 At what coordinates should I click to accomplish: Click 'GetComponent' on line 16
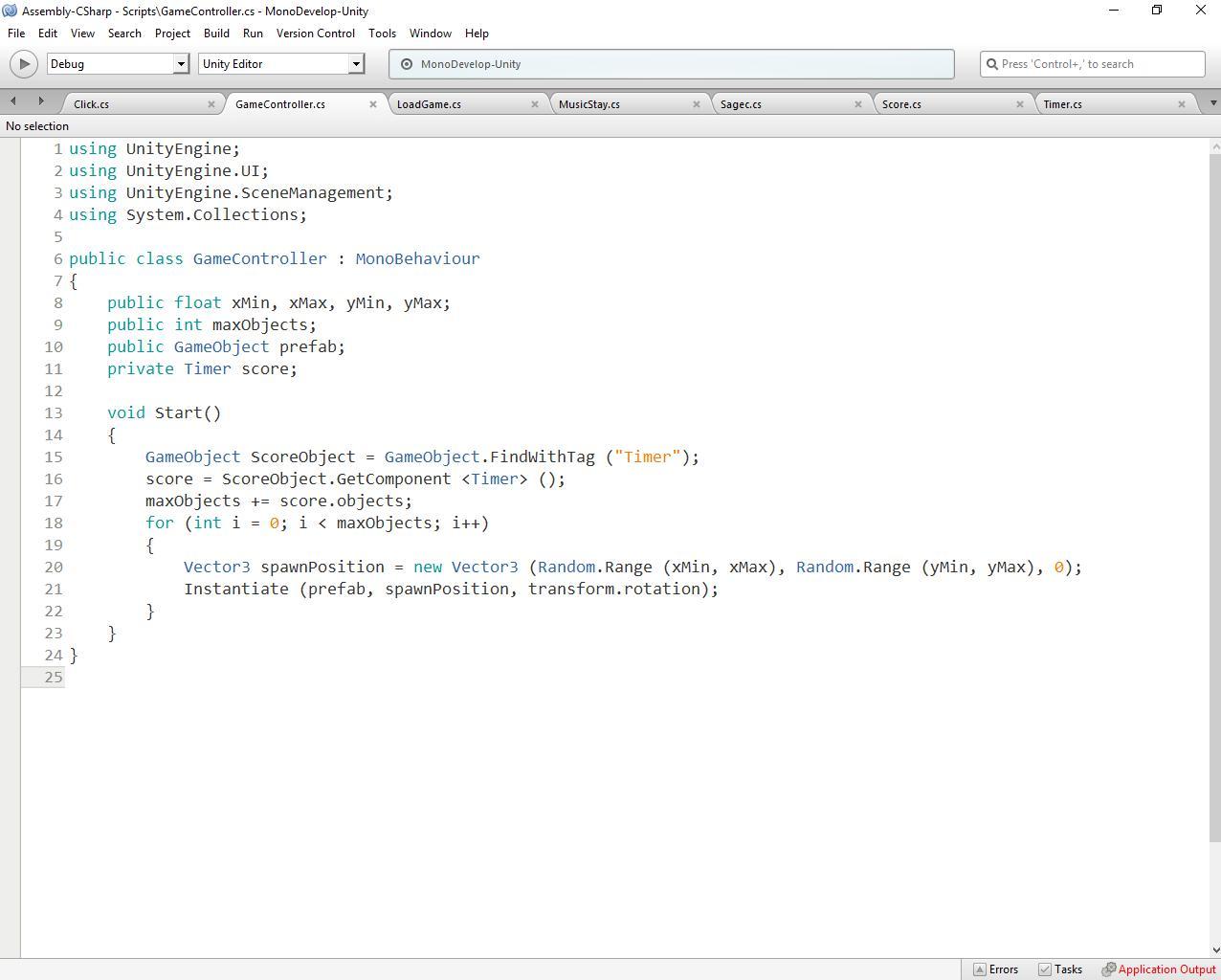click(x=393, y=479)
